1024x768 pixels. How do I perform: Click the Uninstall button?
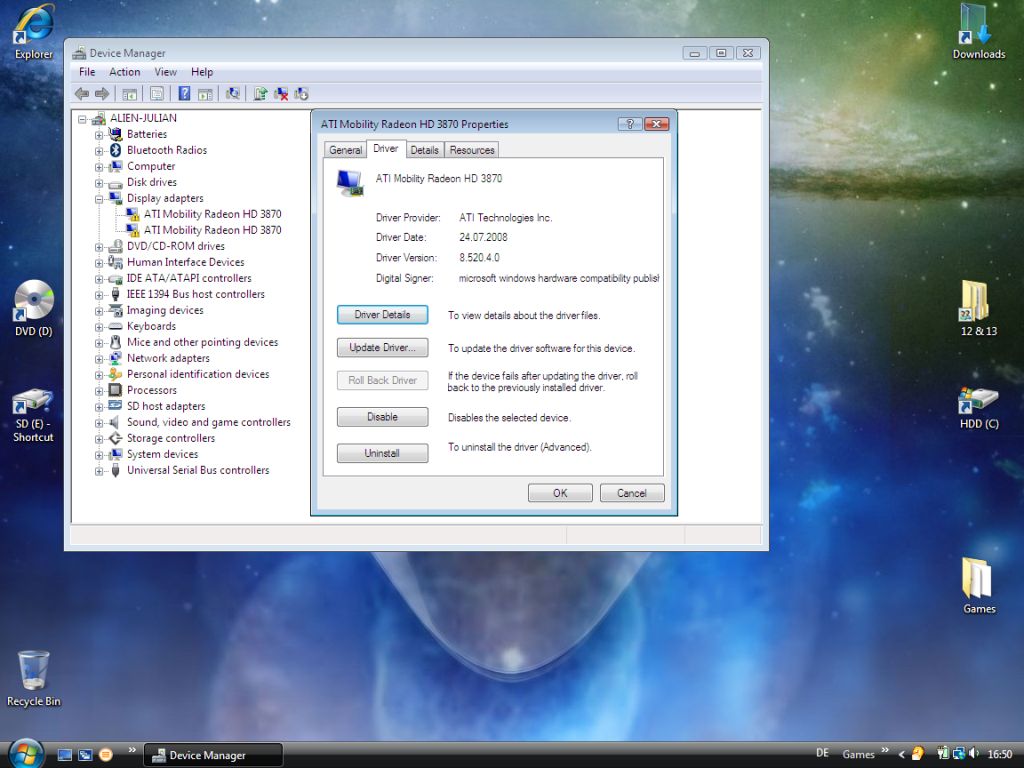[383, 453]
